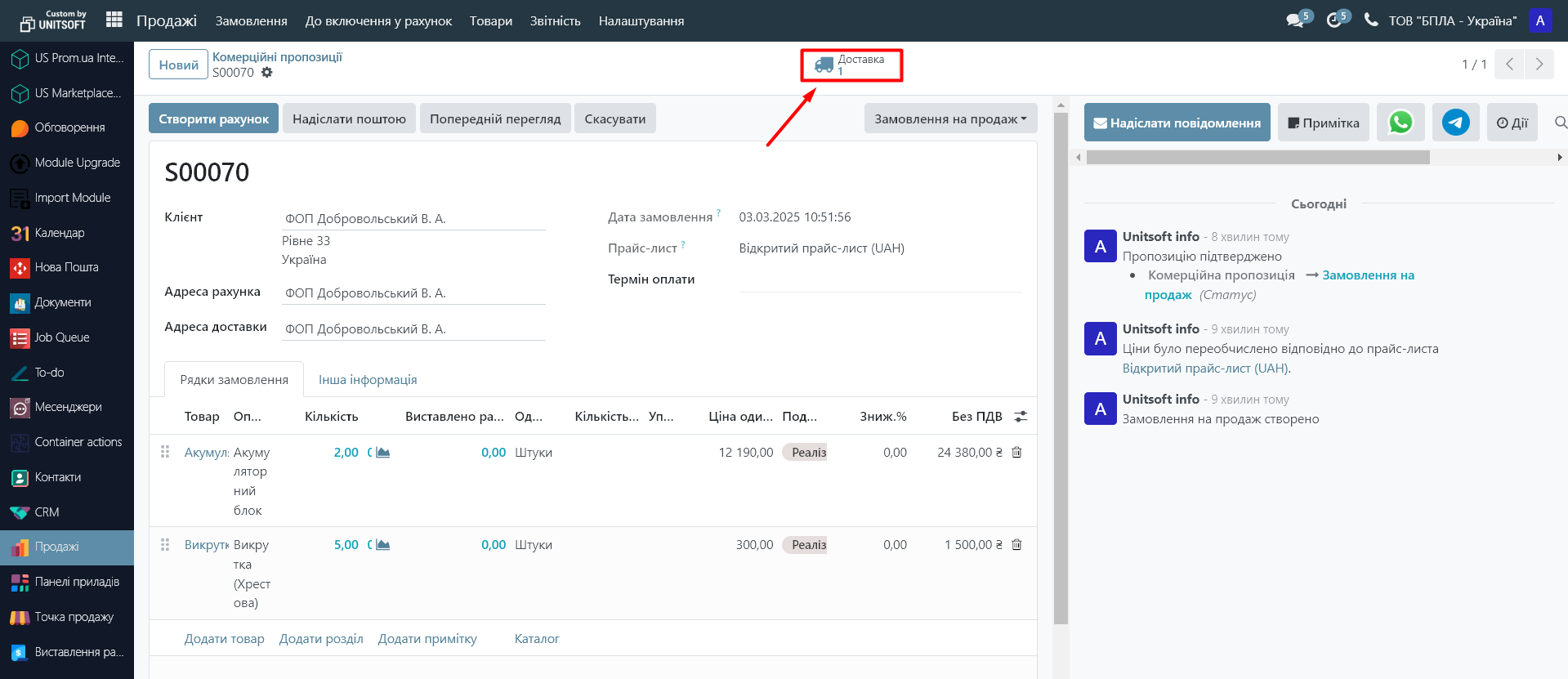The width and height of the screenshot is (1568, 679).
Task: Open the Звітність menu
Action: (x=555, y=21)
